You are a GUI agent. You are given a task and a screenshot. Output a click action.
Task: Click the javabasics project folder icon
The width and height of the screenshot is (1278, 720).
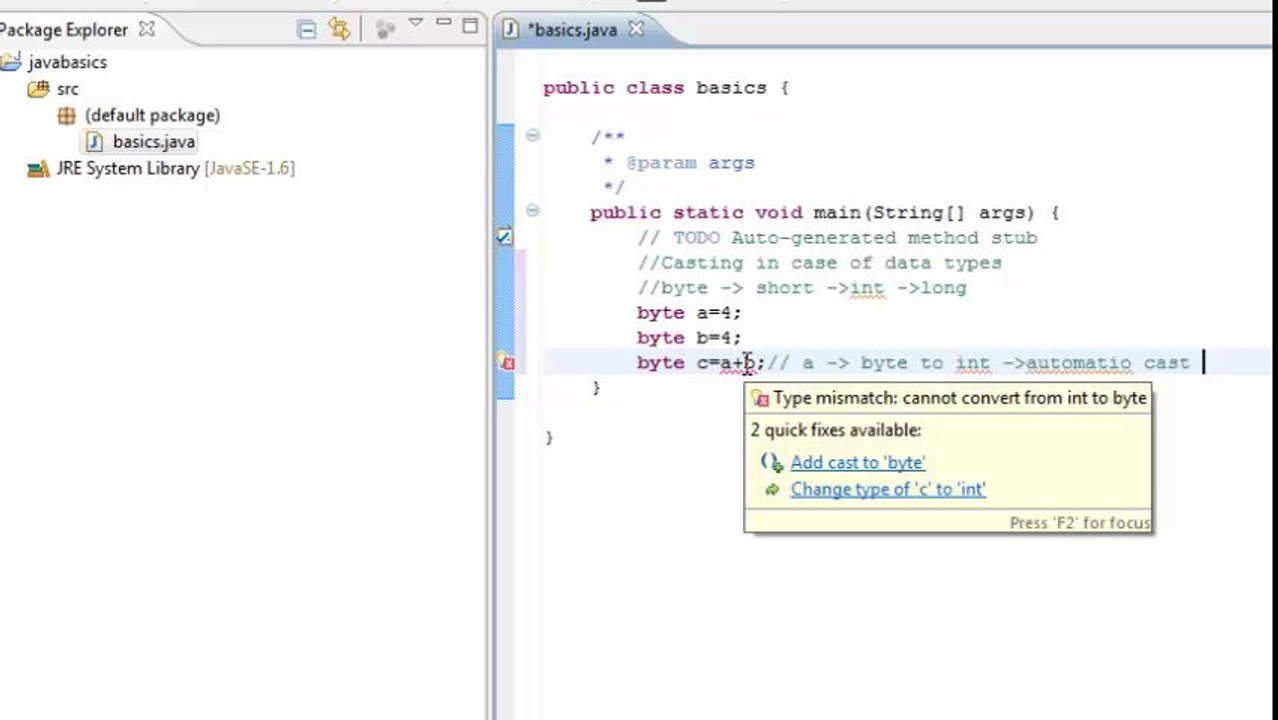[11, 62]
